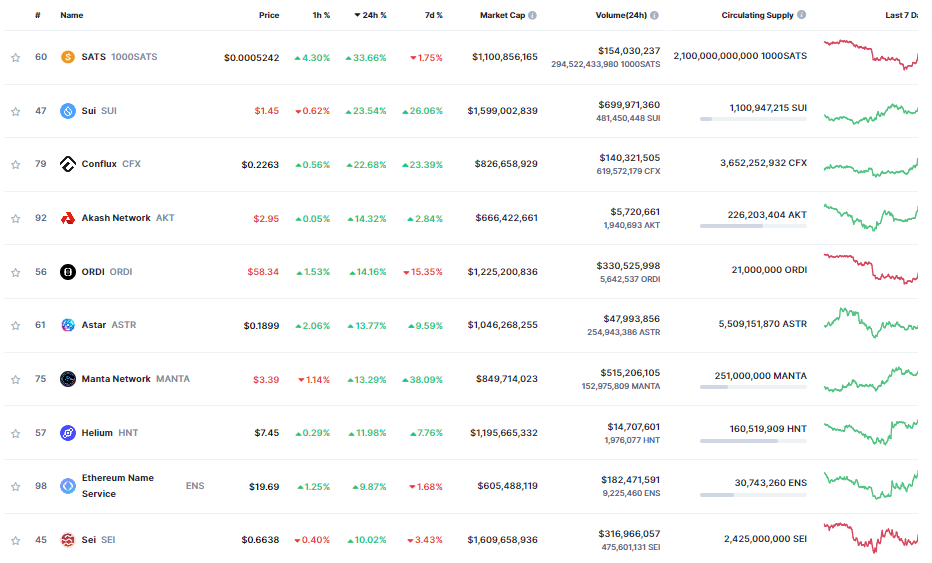
Task: Open the Ethereum Name Service logo icon
Action: (x=68, y=486)
